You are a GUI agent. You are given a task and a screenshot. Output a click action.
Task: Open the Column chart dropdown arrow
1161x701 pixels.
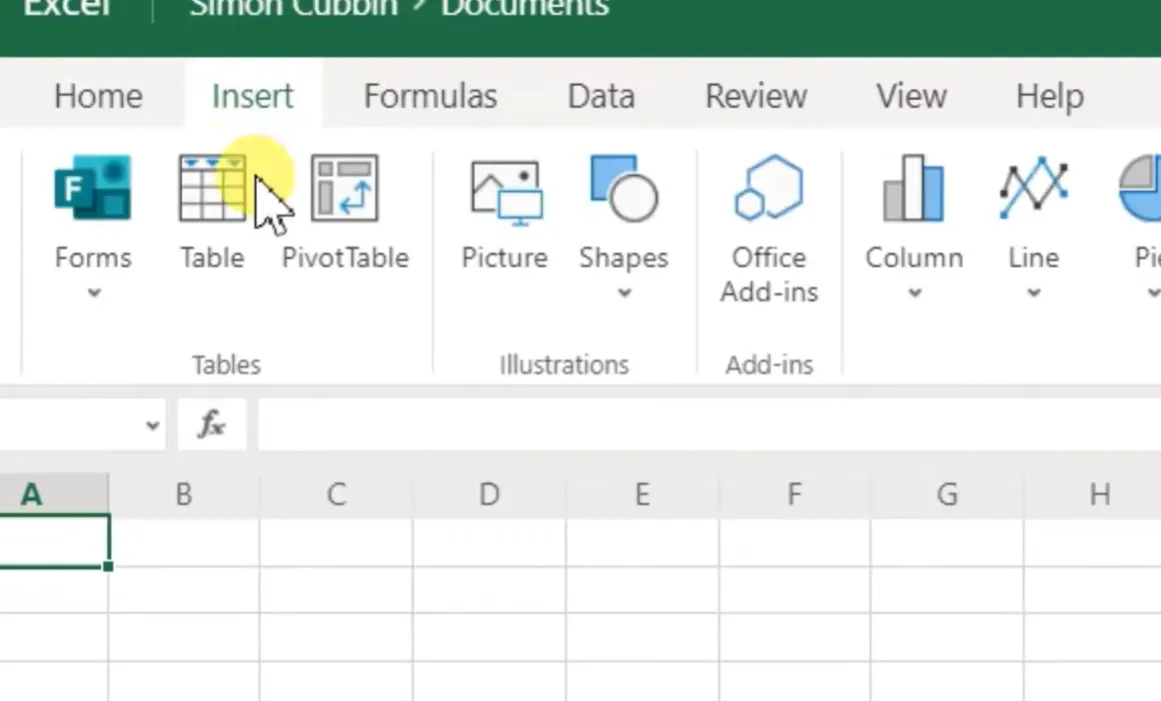(x=914, y=293)
